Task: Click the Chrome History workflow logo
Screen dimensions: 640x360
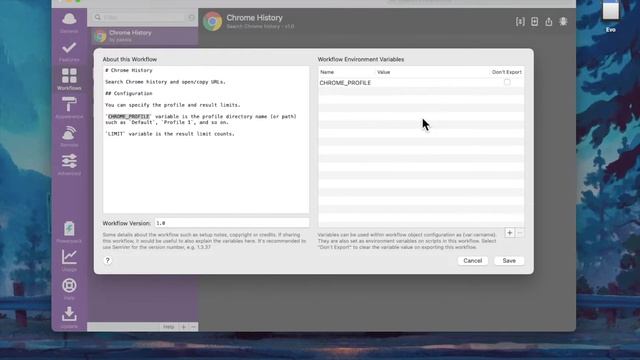Action: (212, 21)
